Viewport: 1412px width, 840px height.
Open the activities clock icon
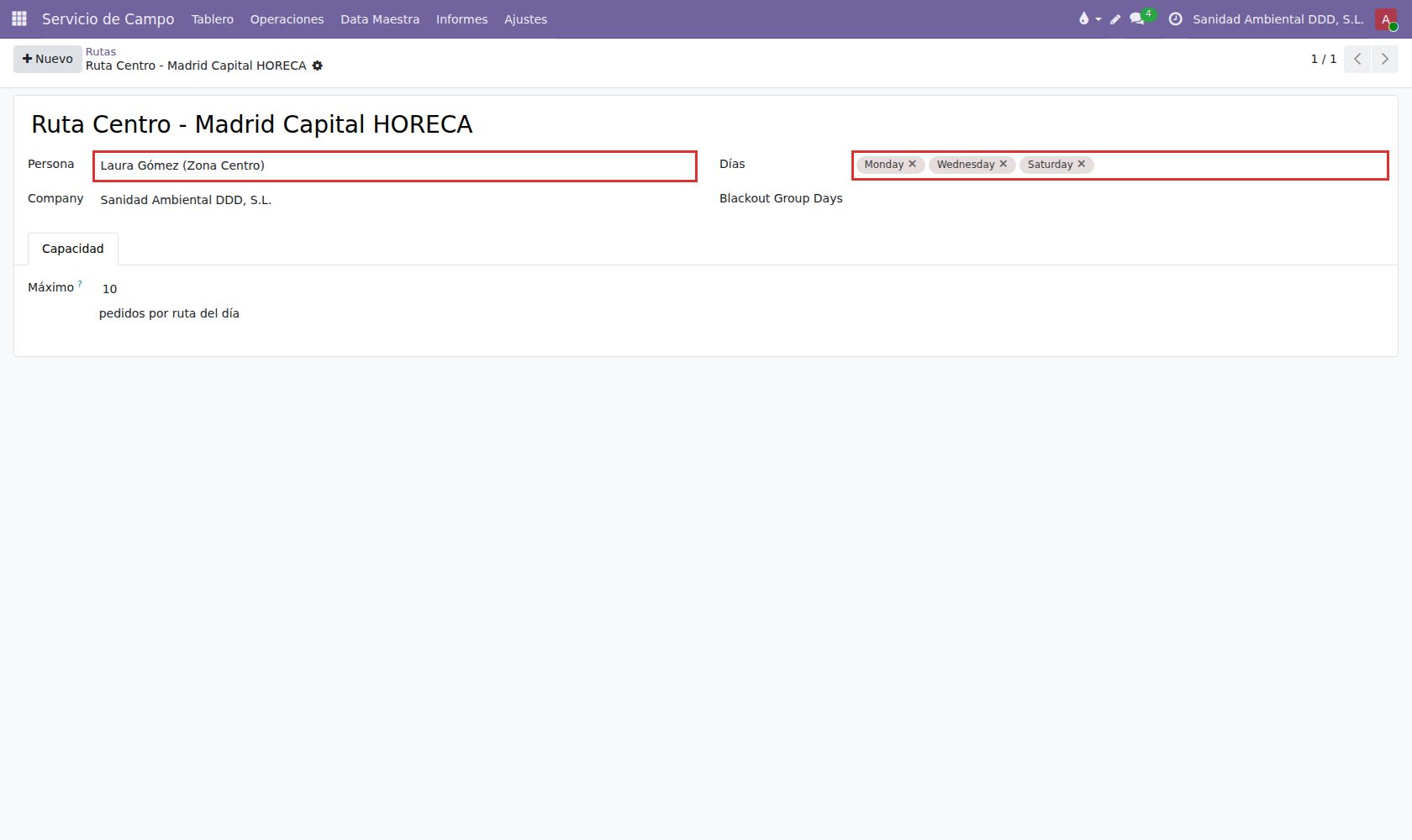[x=1175, y=18]
